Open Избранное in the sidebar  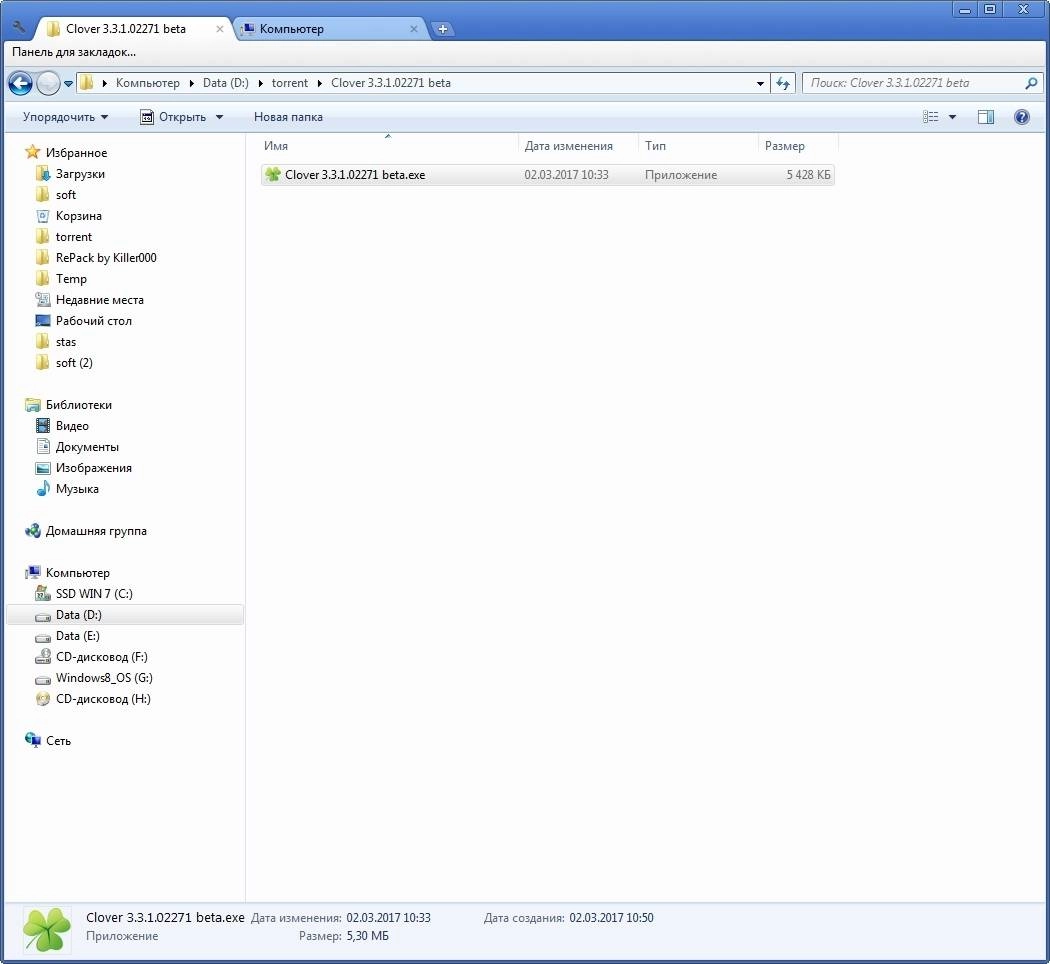coord(76,153)
